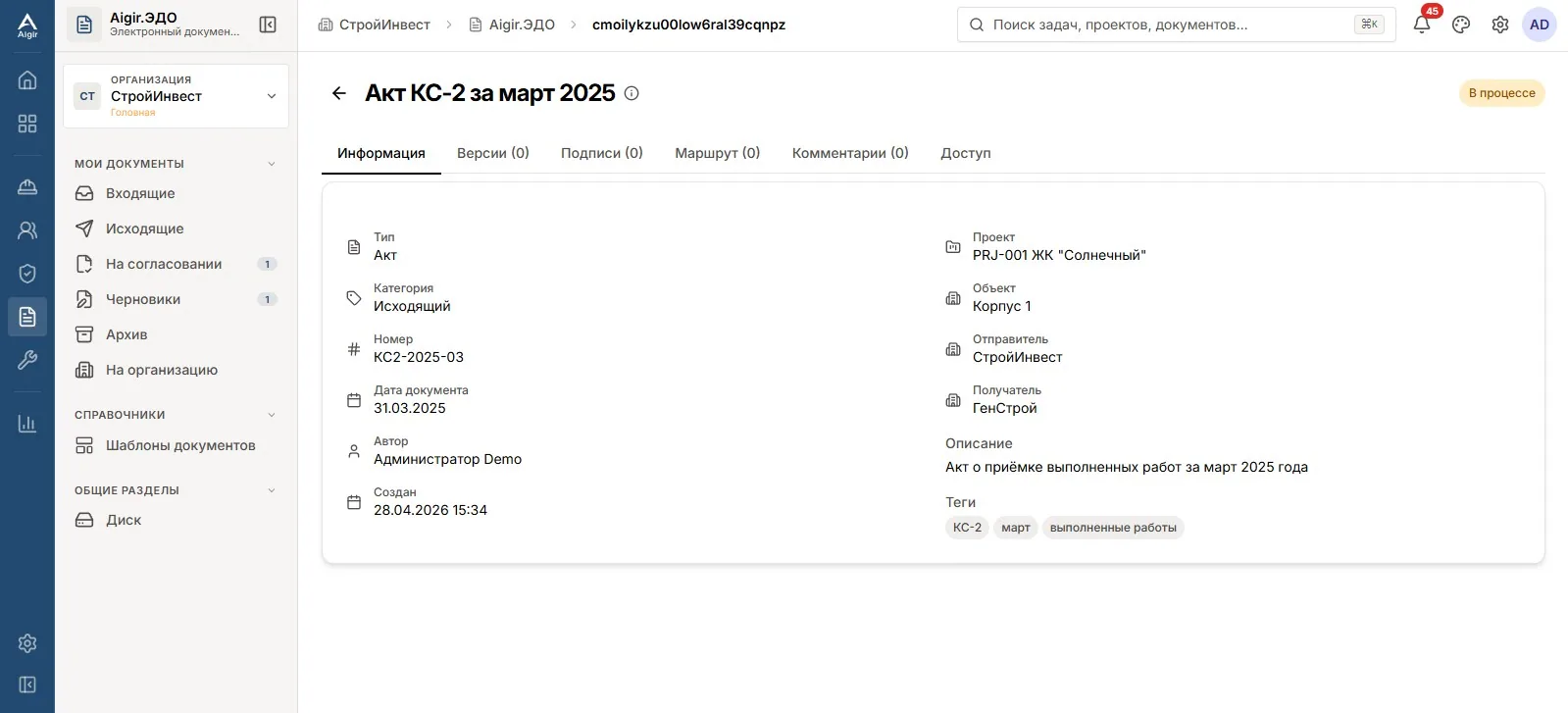Open the apps grid icon in left rail
Screen dimensions: 1568x713
pos(27,124)
